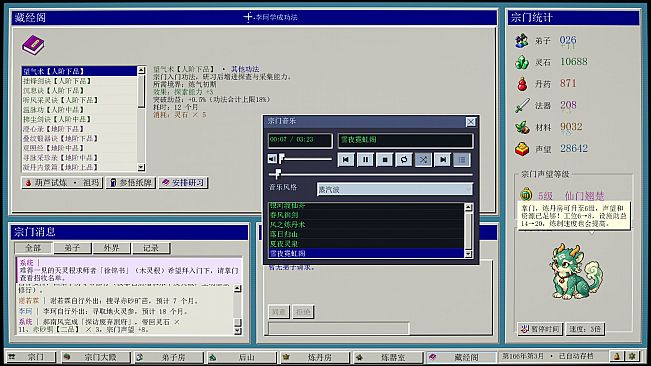Select 凝丹内景篇【地阶上品】
Viewport: 651px width, 366px height.
(79, 167)
